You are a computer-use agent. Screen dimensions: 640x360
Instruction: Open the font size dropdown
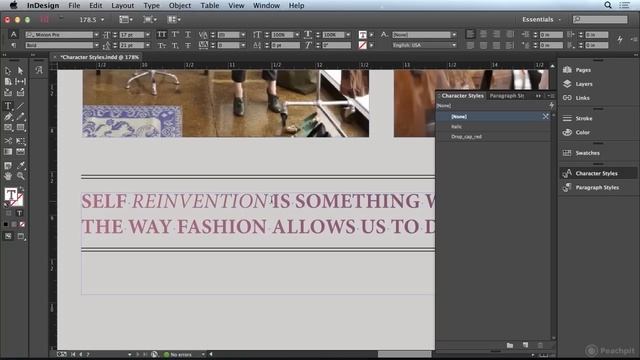[x=147, y=35]
